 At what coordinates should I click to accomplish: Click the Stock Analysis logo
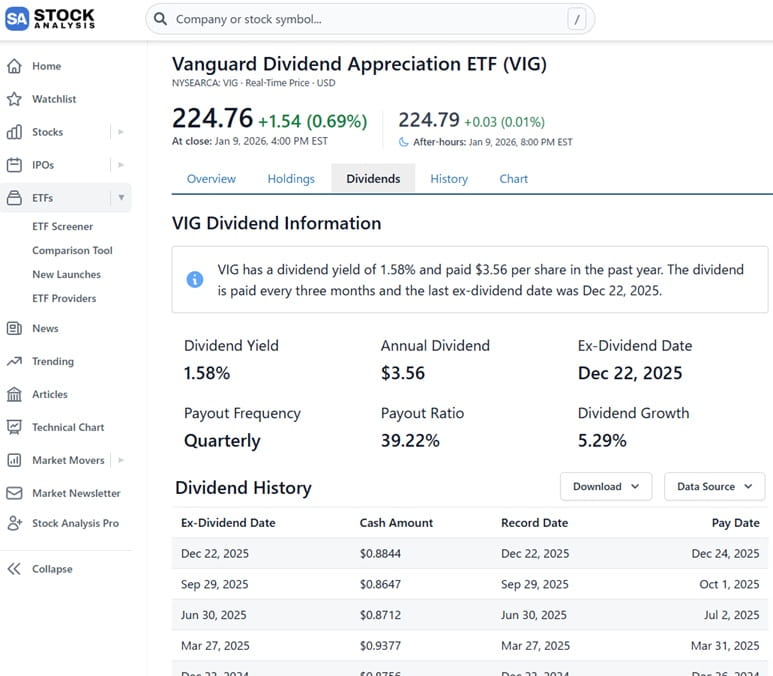[x=50, y=19]
